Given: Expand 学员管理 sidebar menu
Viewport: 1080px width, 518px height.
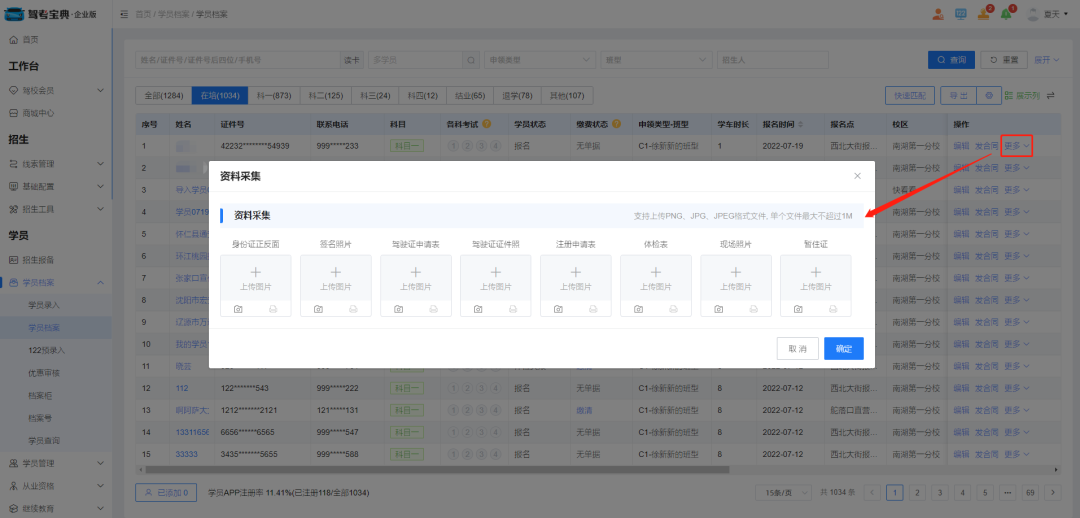Looking at the screenshot, I should point(55,463).
